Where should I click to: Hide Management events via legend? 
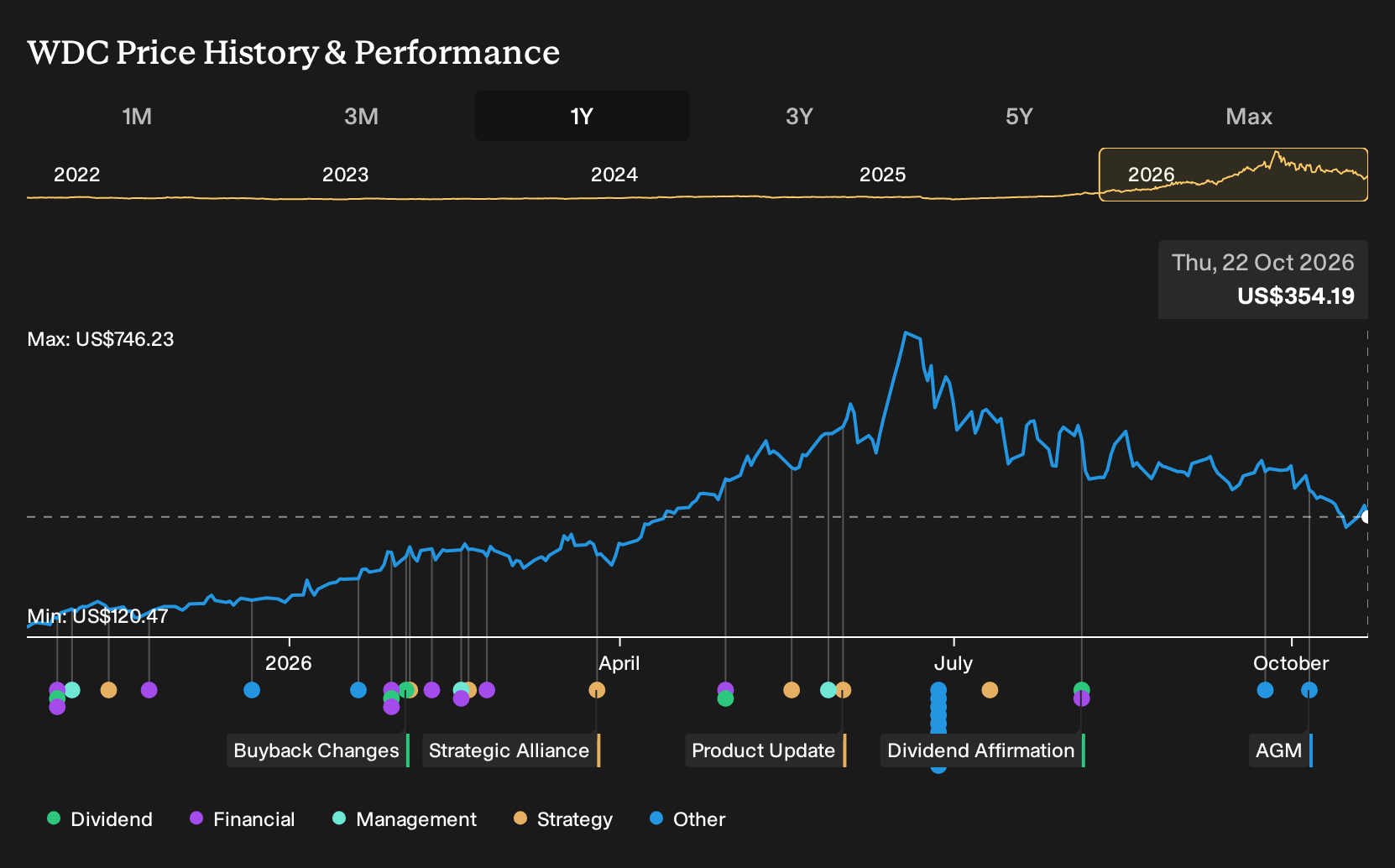click(x=405, y=819)
